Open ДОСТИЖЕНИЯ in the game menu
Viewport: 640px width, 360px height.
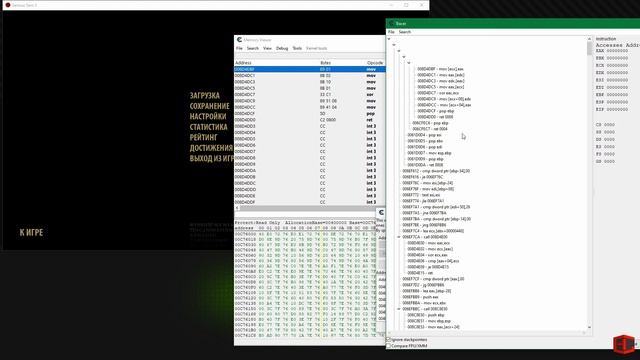(x=211, y=148)
